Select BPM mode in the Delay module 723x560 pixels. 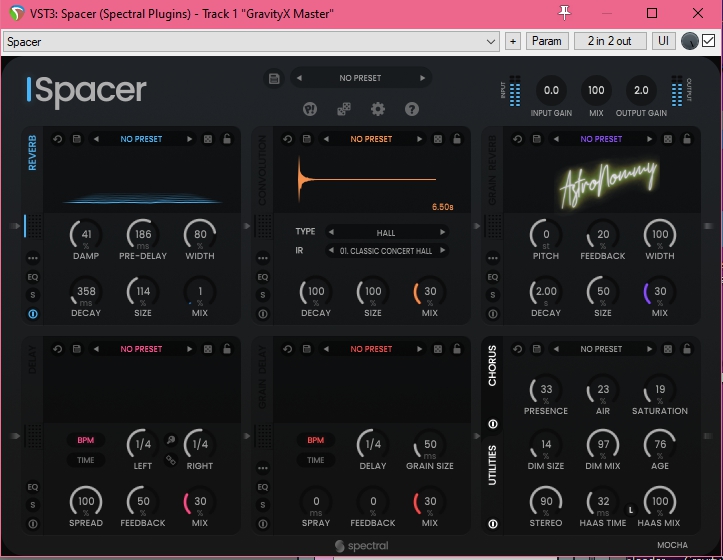click(x=86, y=440)
